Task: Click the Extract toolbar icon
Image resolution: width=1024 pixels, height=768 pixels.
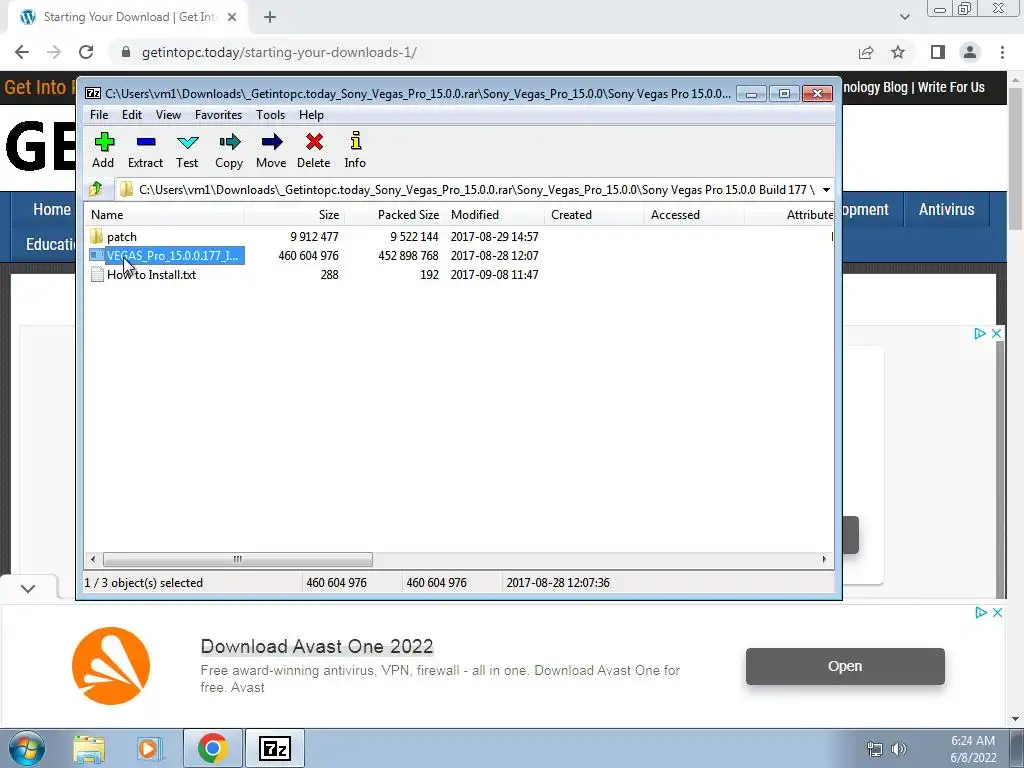Action: [x=145, y=150]
